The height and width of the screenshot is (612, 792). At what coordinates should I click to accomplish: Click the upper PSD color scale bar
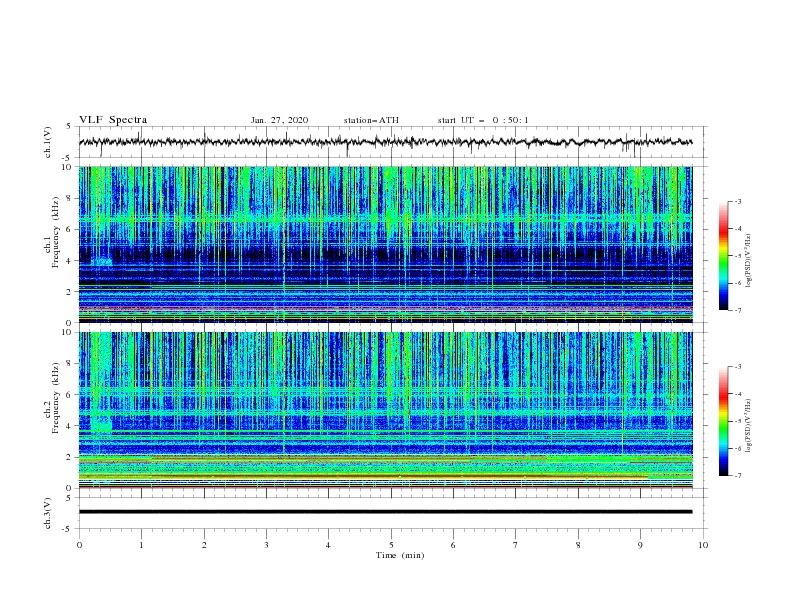tap(723, 256)
